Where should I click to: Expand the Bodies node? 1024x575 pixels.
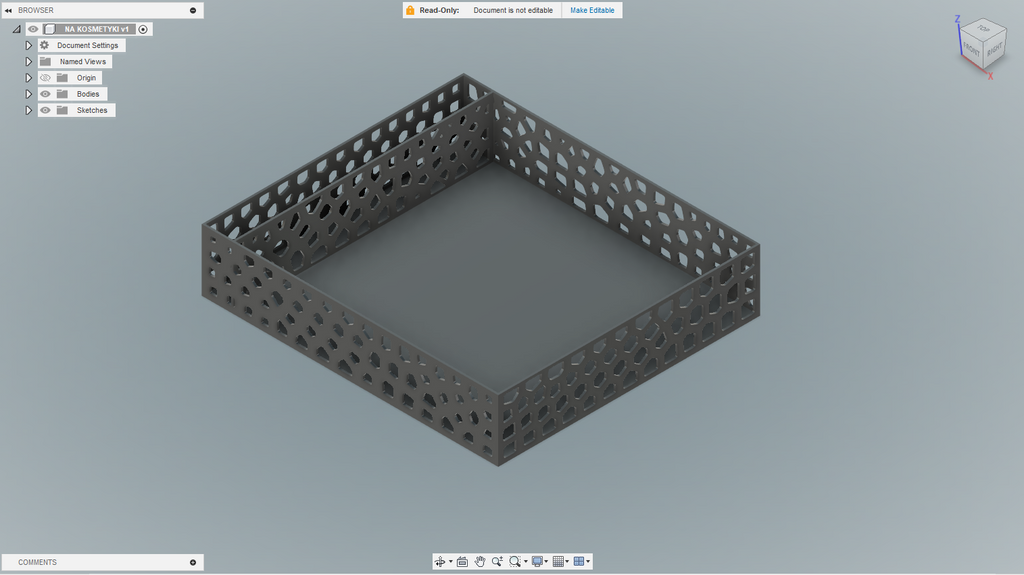(28, 94)
